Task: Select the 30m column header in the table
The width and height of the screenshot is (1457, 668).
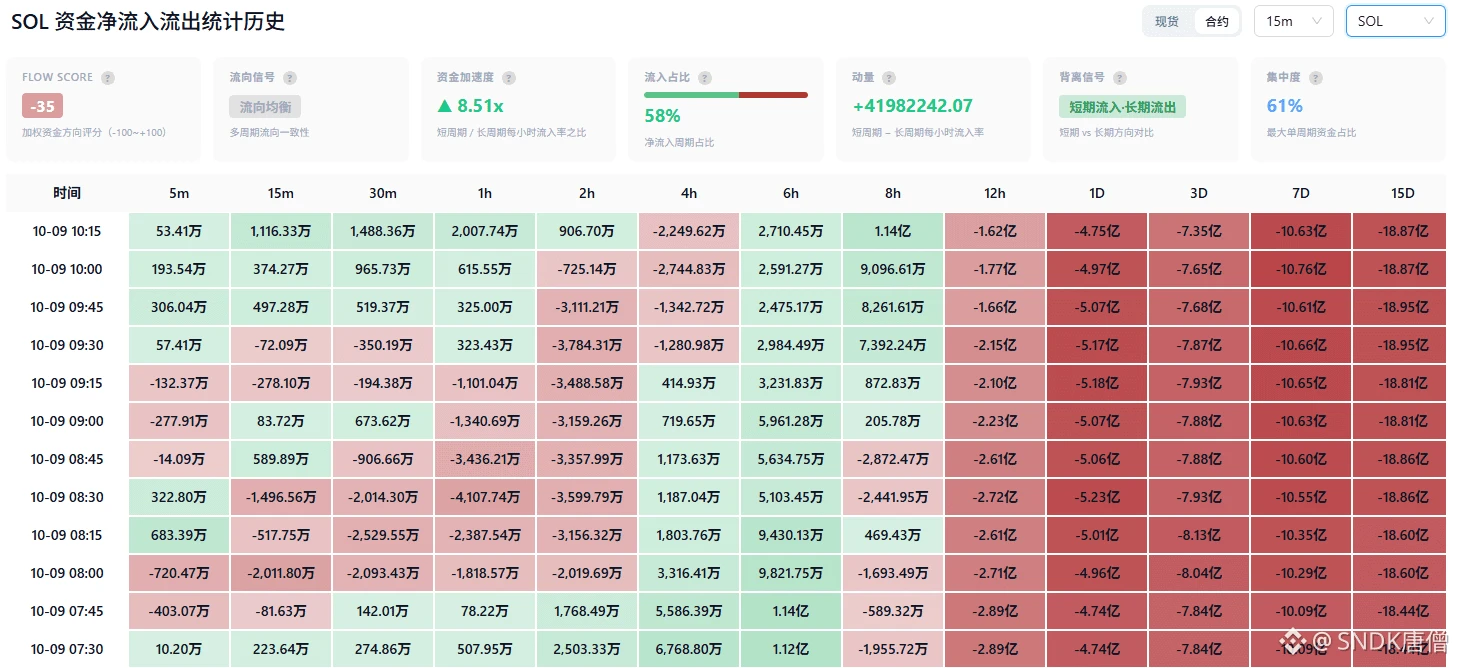Action: (383, 193)
